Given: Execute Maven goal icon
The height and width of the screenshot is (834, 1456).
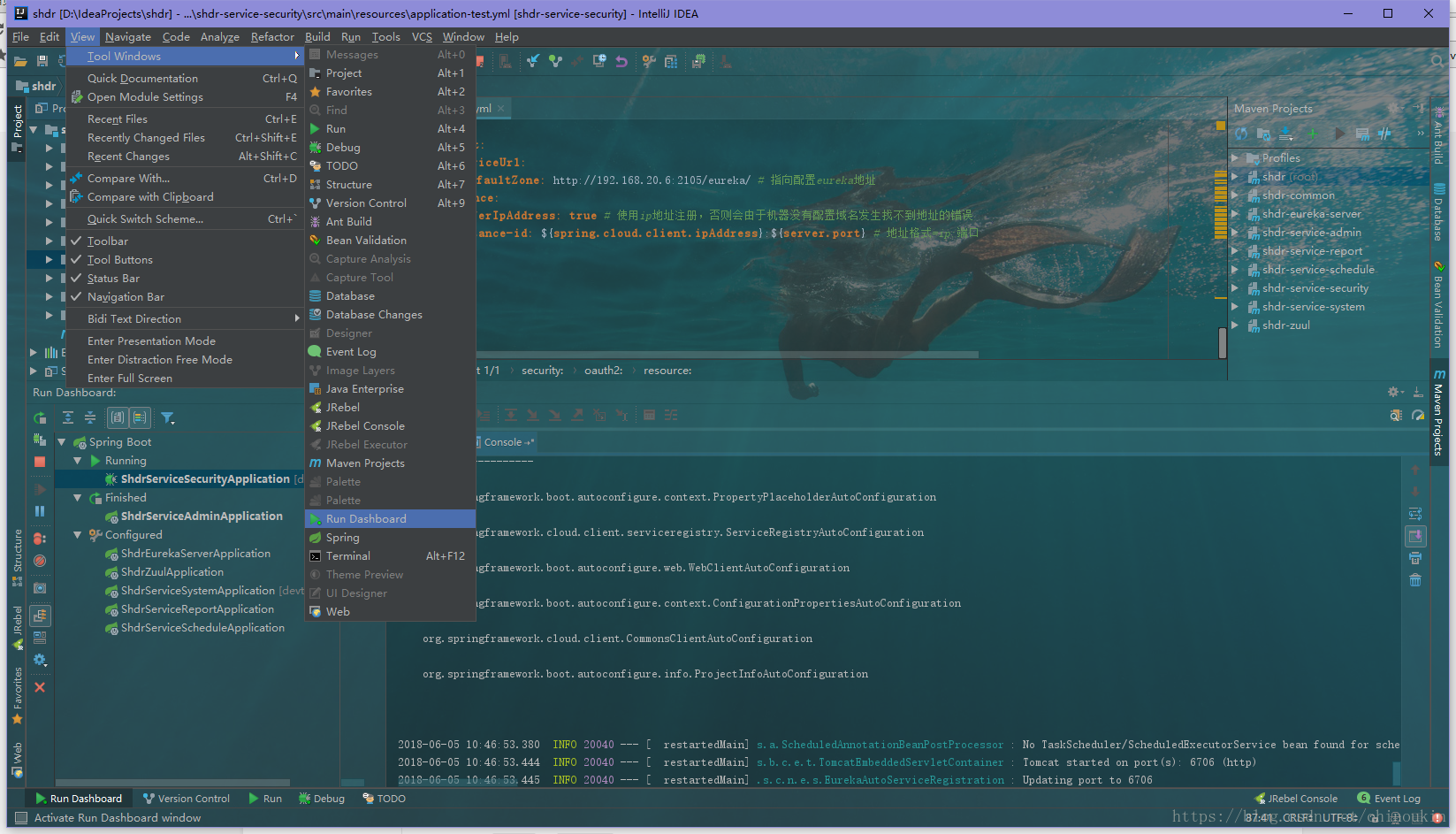Looking at the screenshot, I should [1362, 134].
